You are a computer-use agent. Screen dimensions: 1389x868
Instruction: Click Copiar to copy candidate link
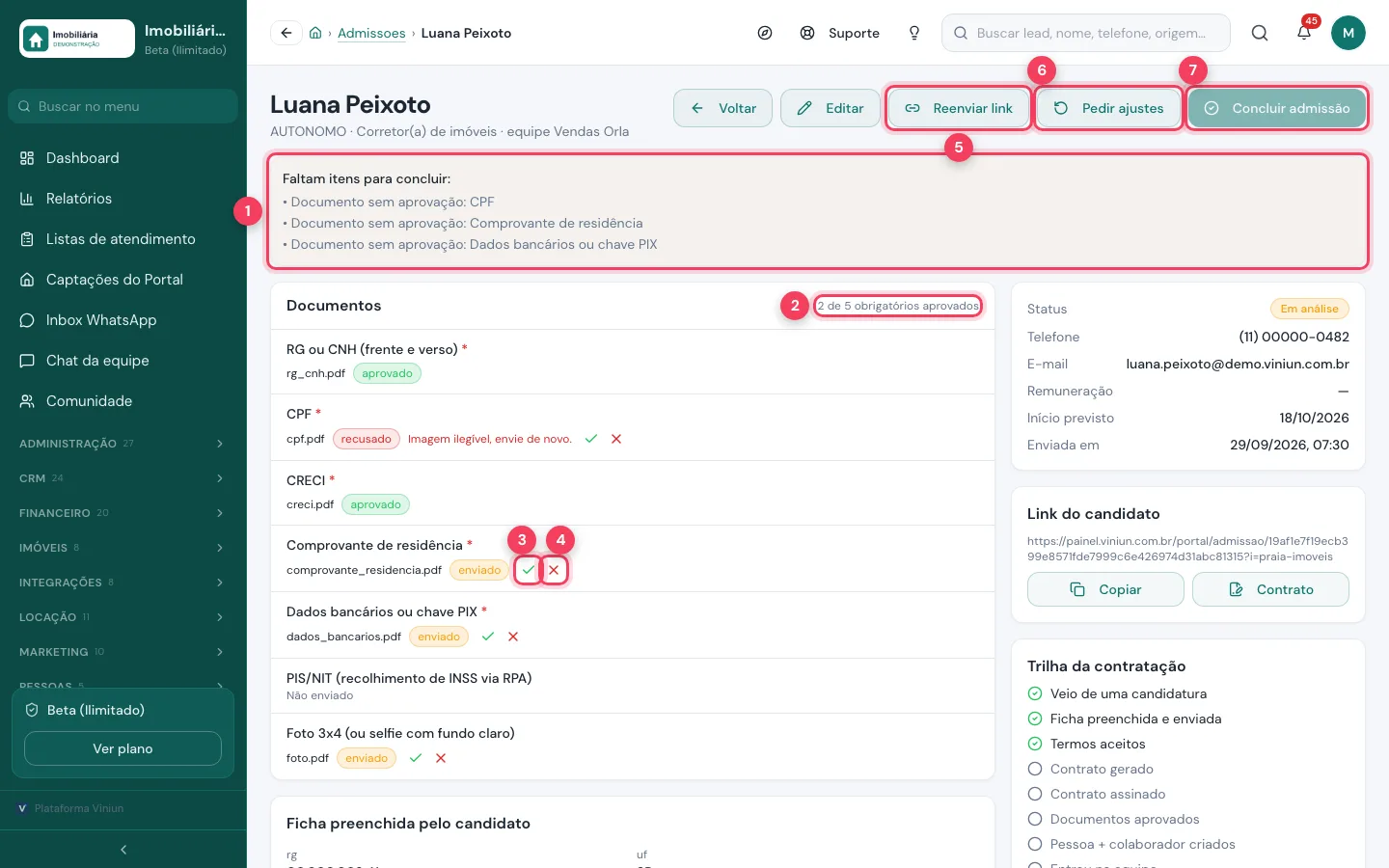point(1105,589)
